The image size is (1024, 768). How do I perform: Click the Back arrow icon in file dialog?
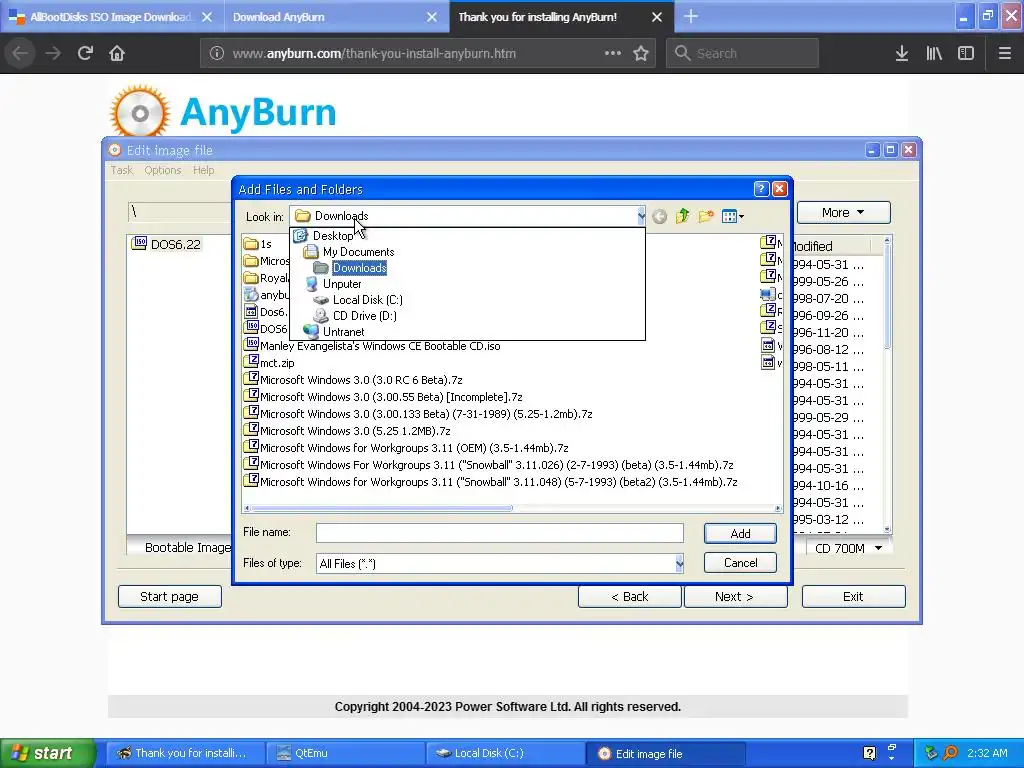pos(660,216)
